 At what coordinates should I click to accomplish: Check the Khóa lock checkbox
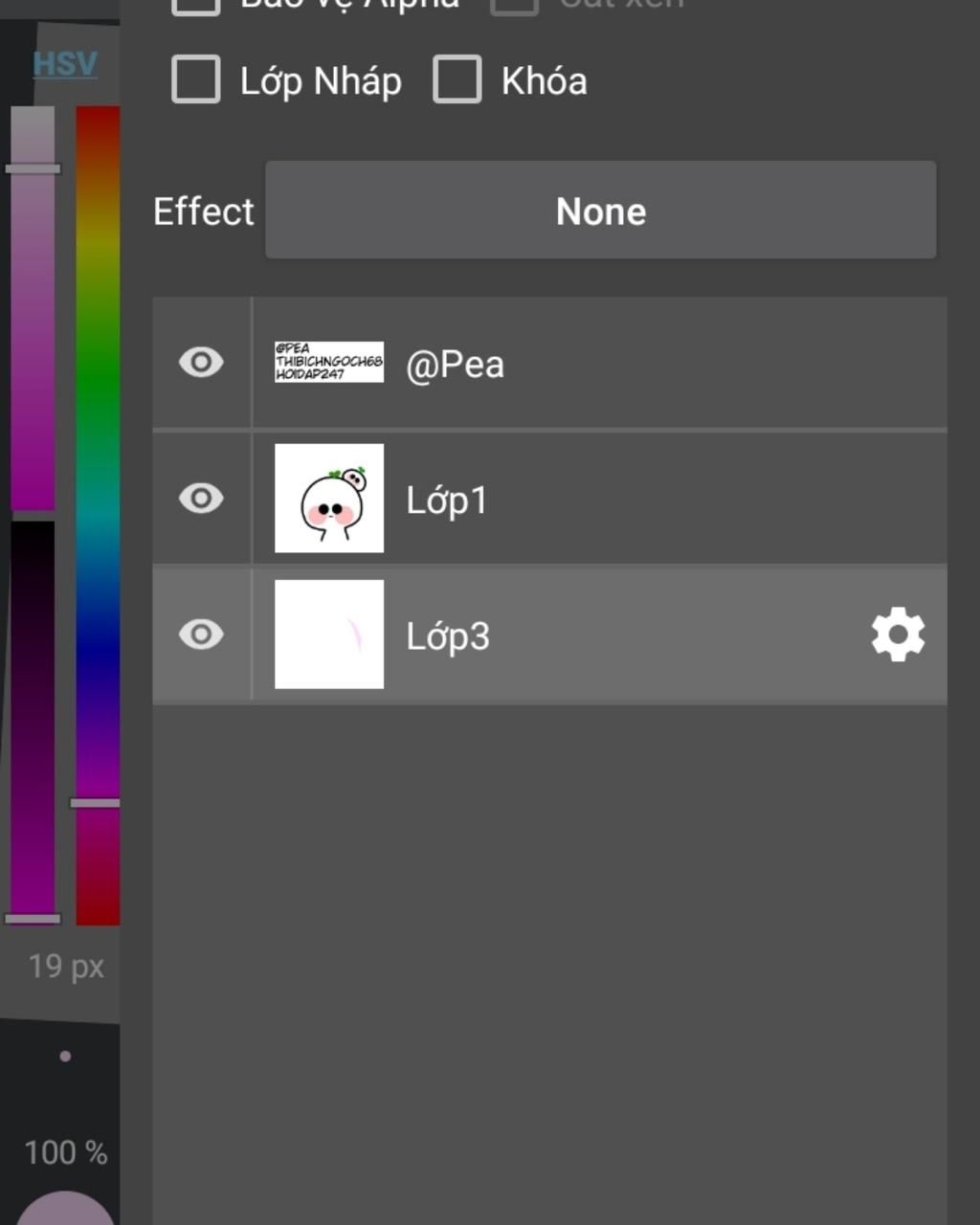pos(457,79)
